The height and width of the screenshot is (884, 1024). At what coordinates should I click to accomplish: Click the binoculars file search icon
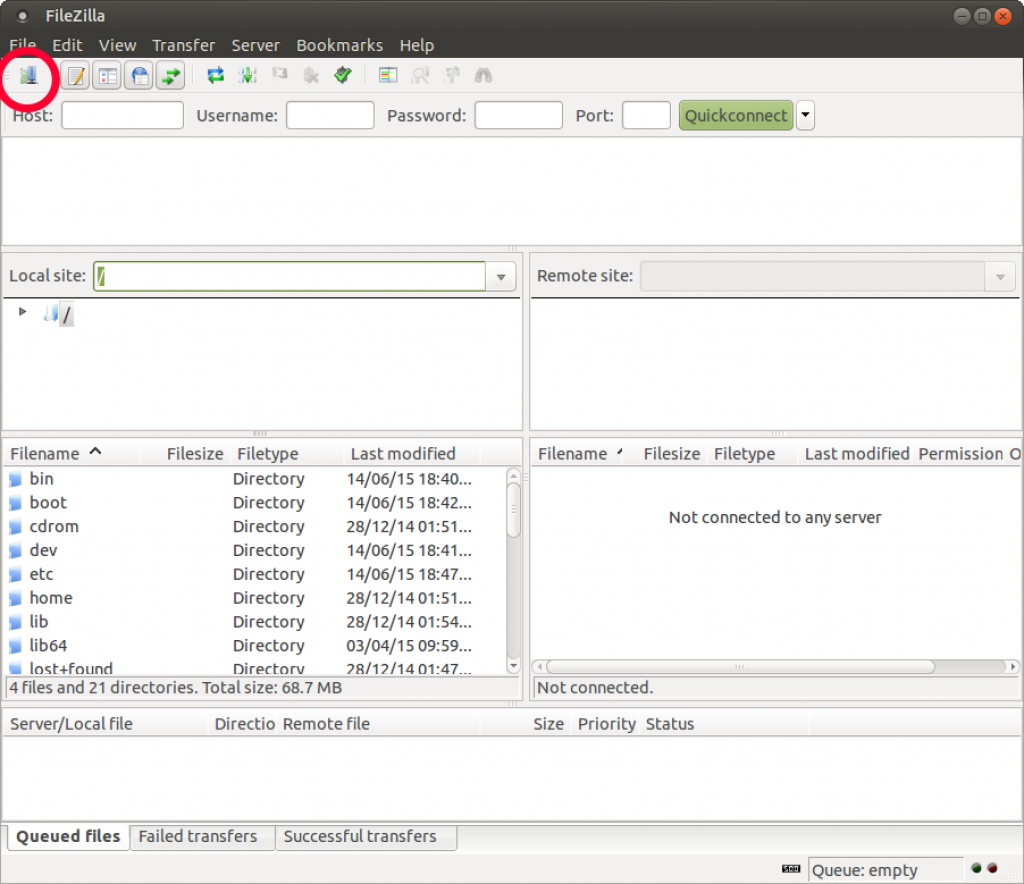483,75
